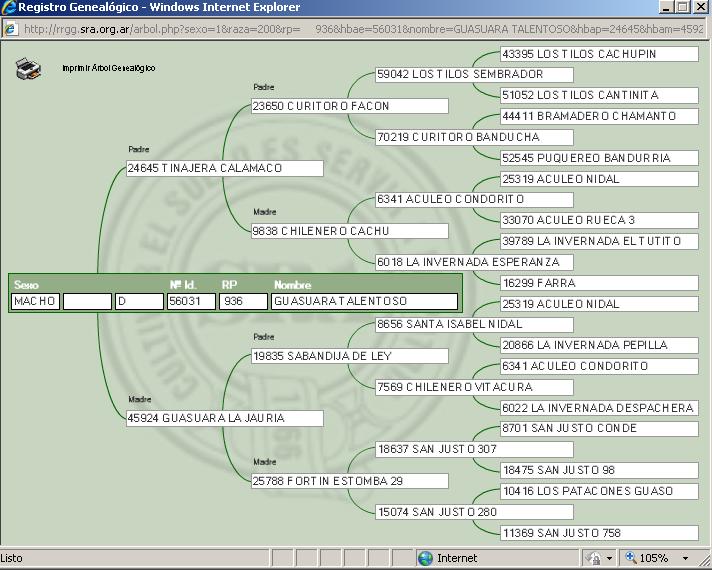
Task: Click the Internet zone globe icon
Action: tap(425, 558)
